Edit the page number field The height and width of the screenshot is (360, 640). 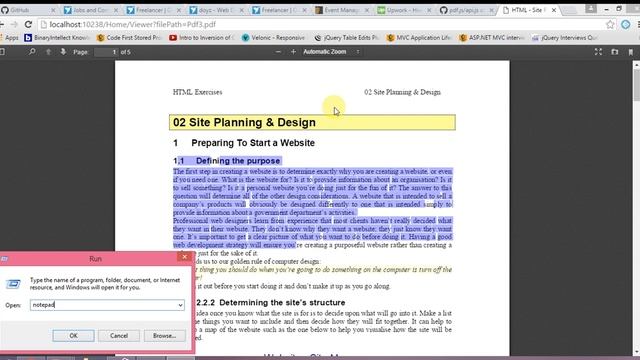coord(106,52)
